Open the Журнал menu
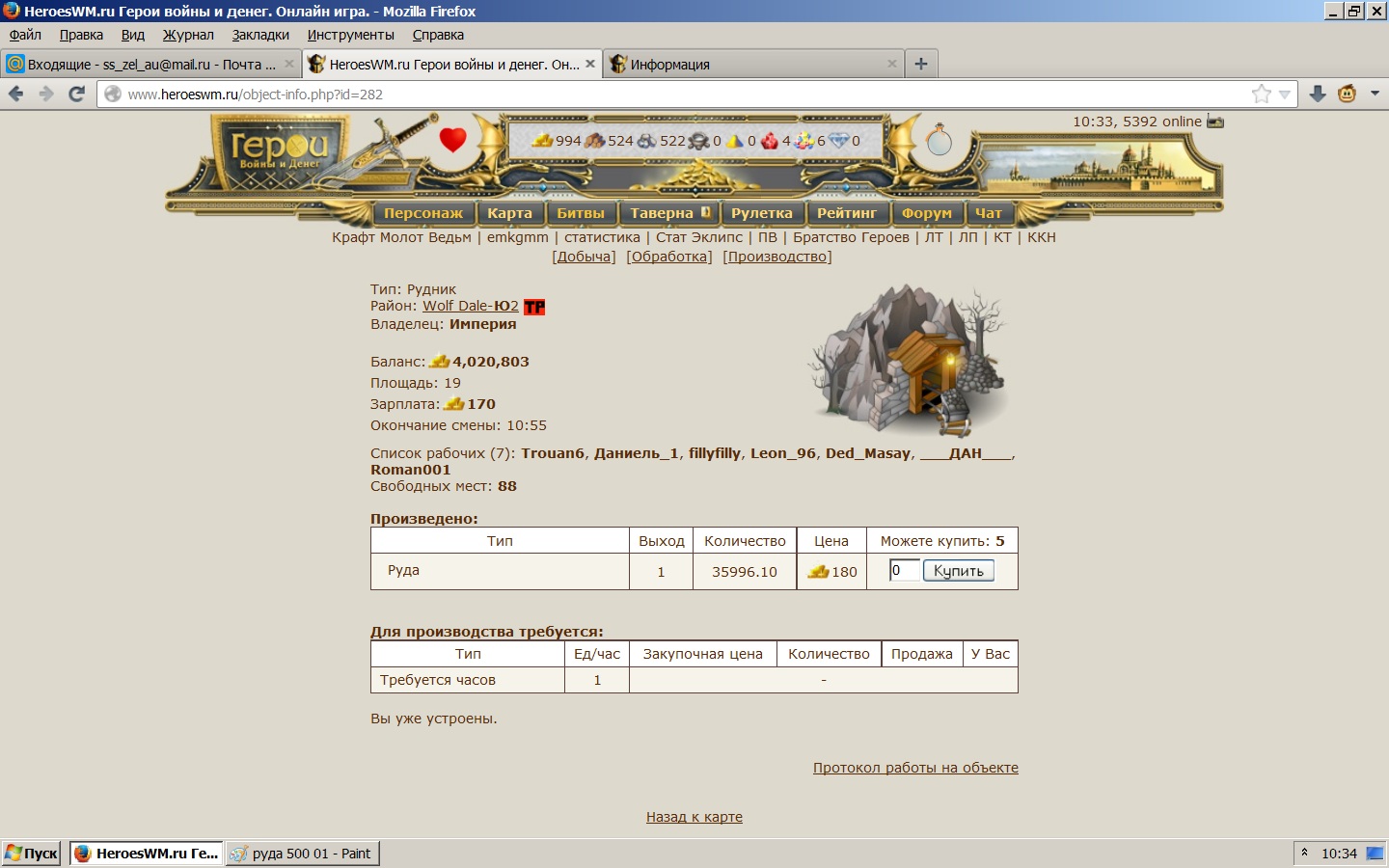The height and width of the screenshot is (868, 1389). [188, 35]
